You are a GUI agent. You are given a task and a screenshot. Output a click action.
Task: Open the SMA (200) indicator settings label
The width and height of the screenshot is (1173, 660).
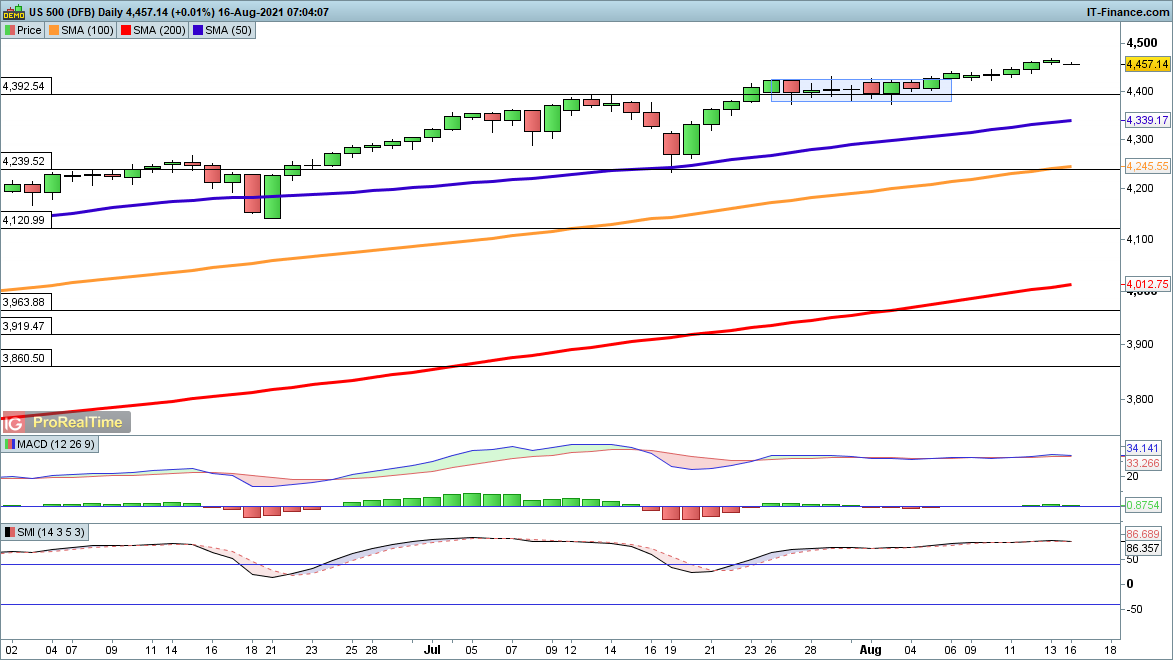159,31
